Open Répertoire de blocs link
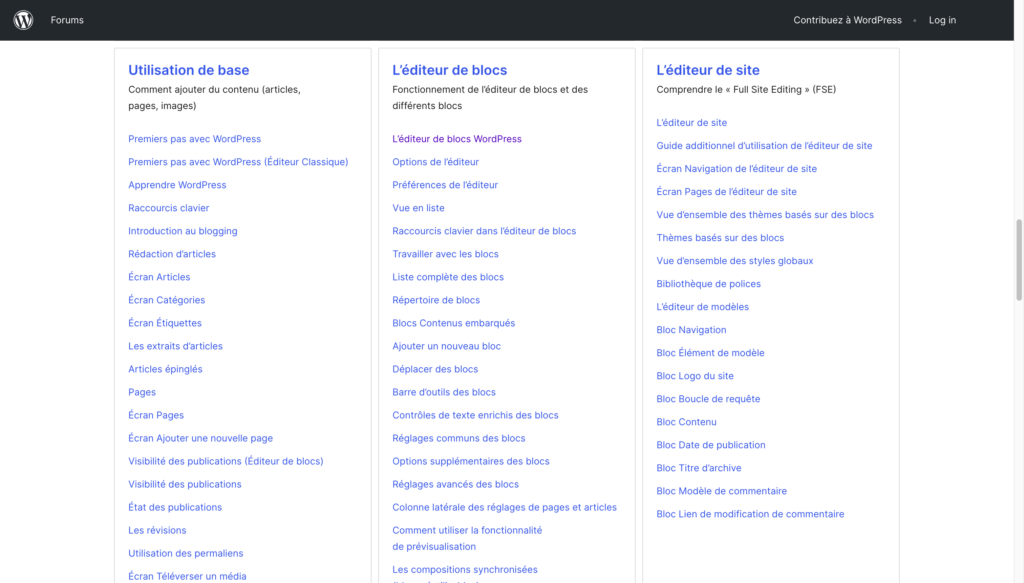Image resolution: width=1024 pixels, height=583 pixels. 436,300
